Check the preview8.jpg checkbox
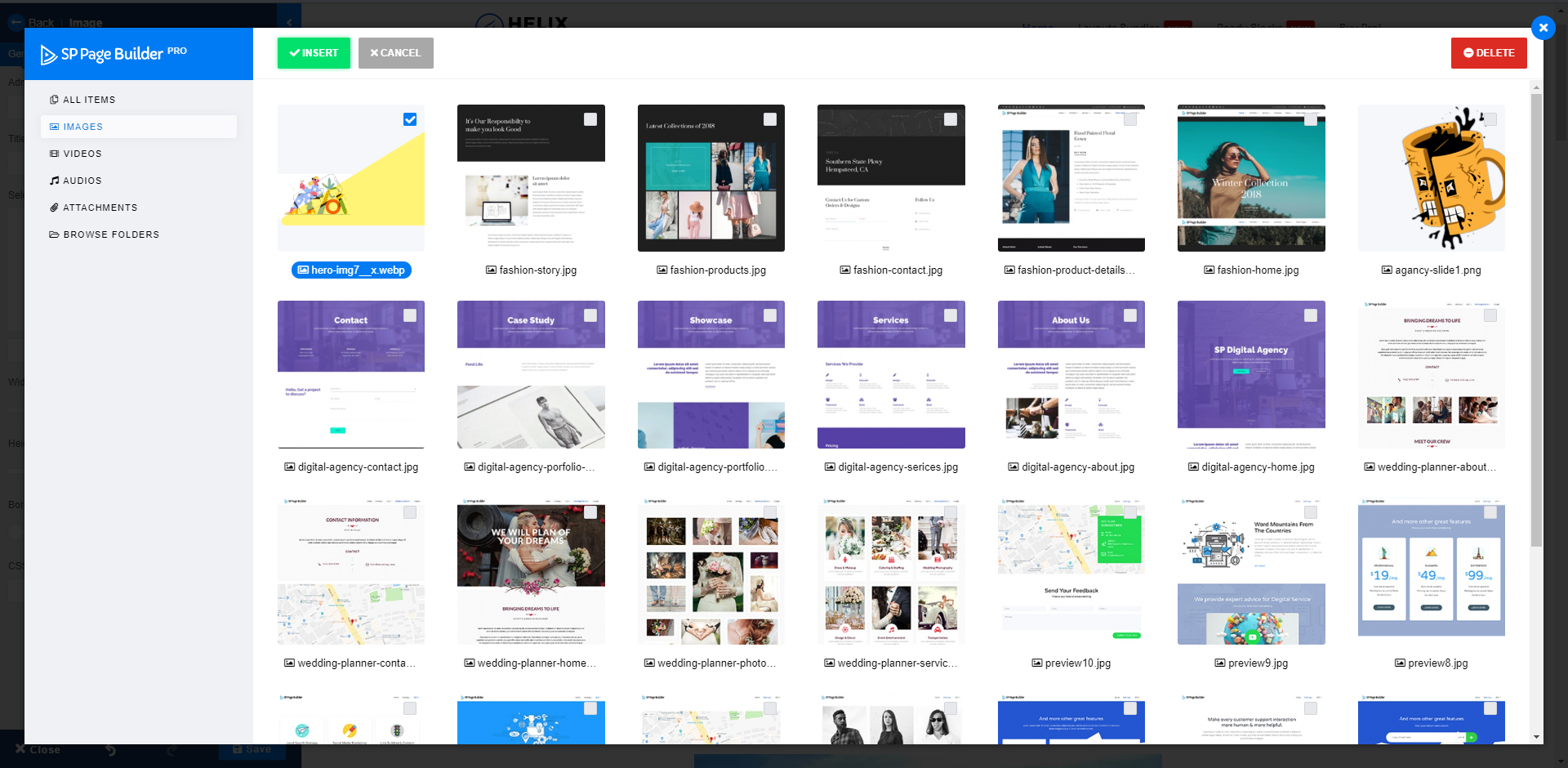 [x=1490, y=512]
